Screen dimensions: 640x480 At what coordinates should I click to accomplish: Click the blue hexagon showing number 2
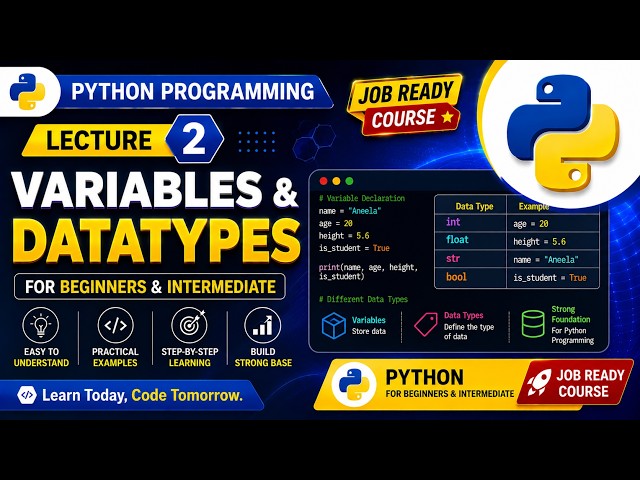pos(194,140)
